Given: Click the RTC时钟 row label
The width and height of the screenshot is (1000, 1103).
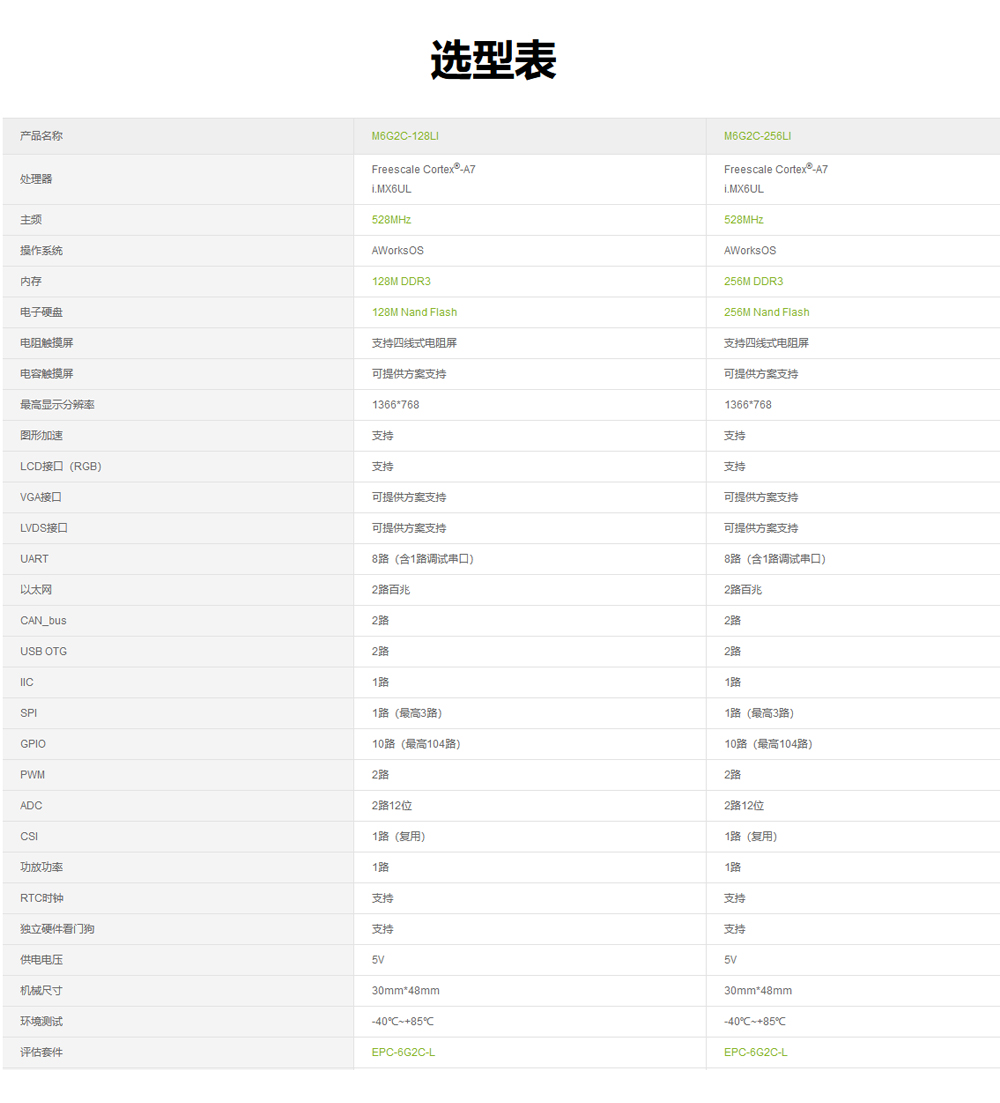Looking at the screenshot, I should click(41, 899).
